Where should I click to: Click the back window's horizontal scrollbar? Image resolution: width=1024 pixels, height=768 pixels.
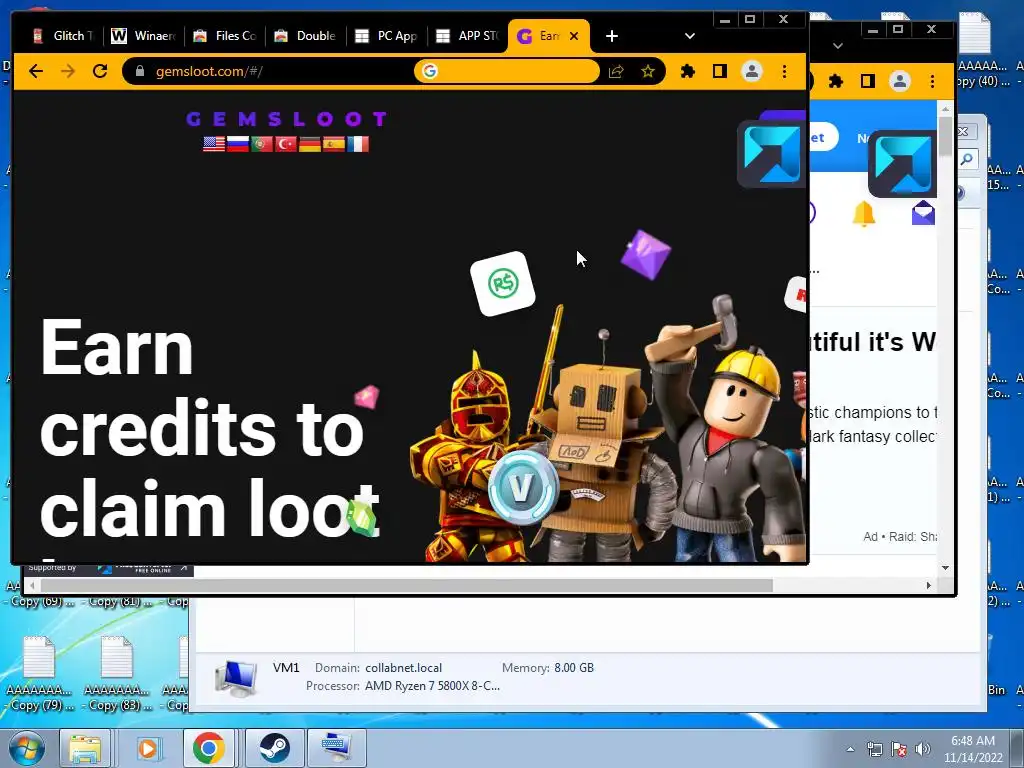coord(407,585)
